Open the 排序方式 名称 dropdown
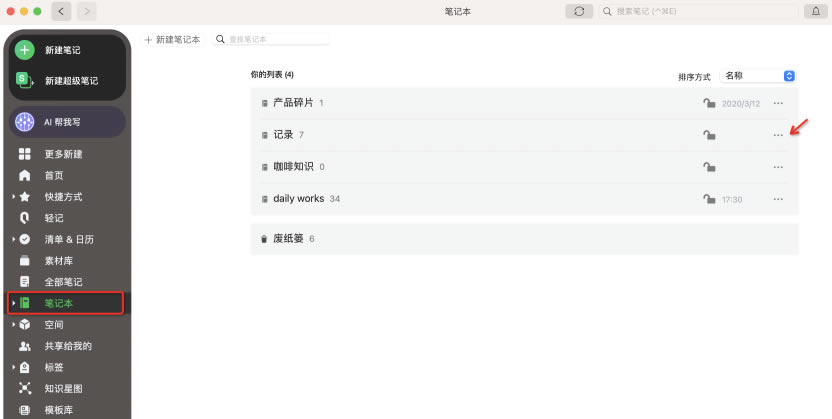832x419 pixels. click(x=757, y=76)
